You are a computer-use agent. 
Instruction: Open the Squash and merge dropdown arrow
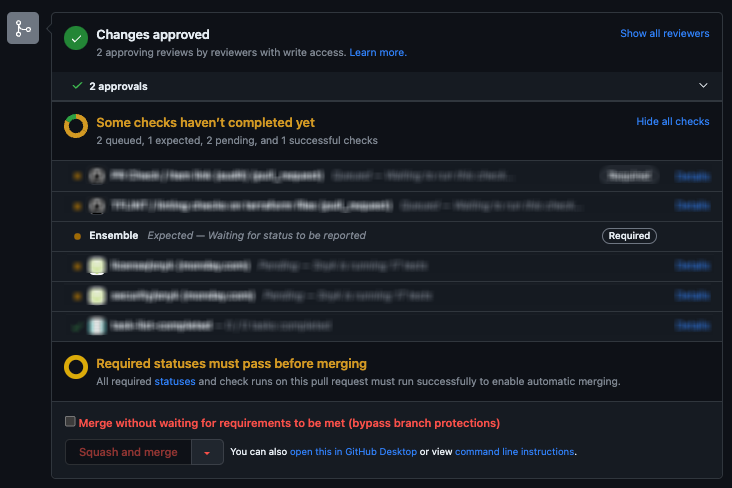tap(207, 452)
